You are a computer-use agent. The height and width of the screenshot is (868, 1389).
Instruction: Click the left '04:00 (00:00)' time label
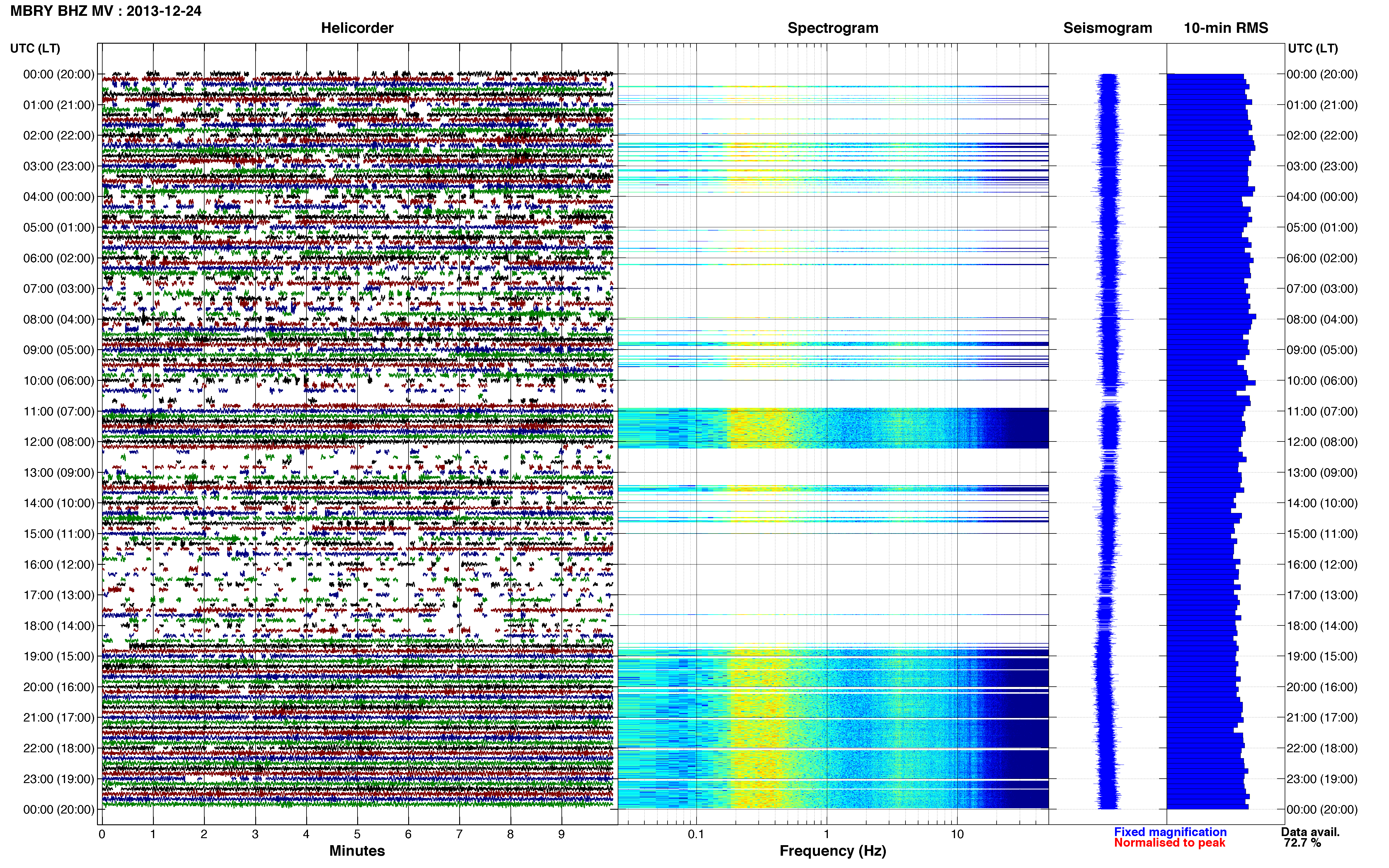[59, 196]
